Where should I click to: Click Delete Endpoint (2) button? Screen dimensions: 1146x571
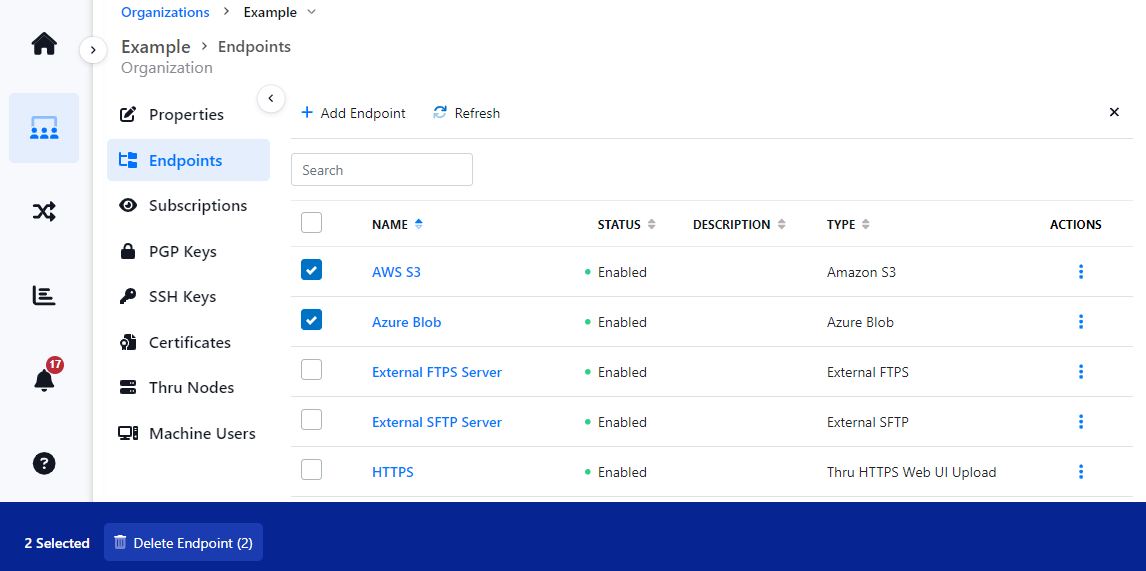pos(183,542)
